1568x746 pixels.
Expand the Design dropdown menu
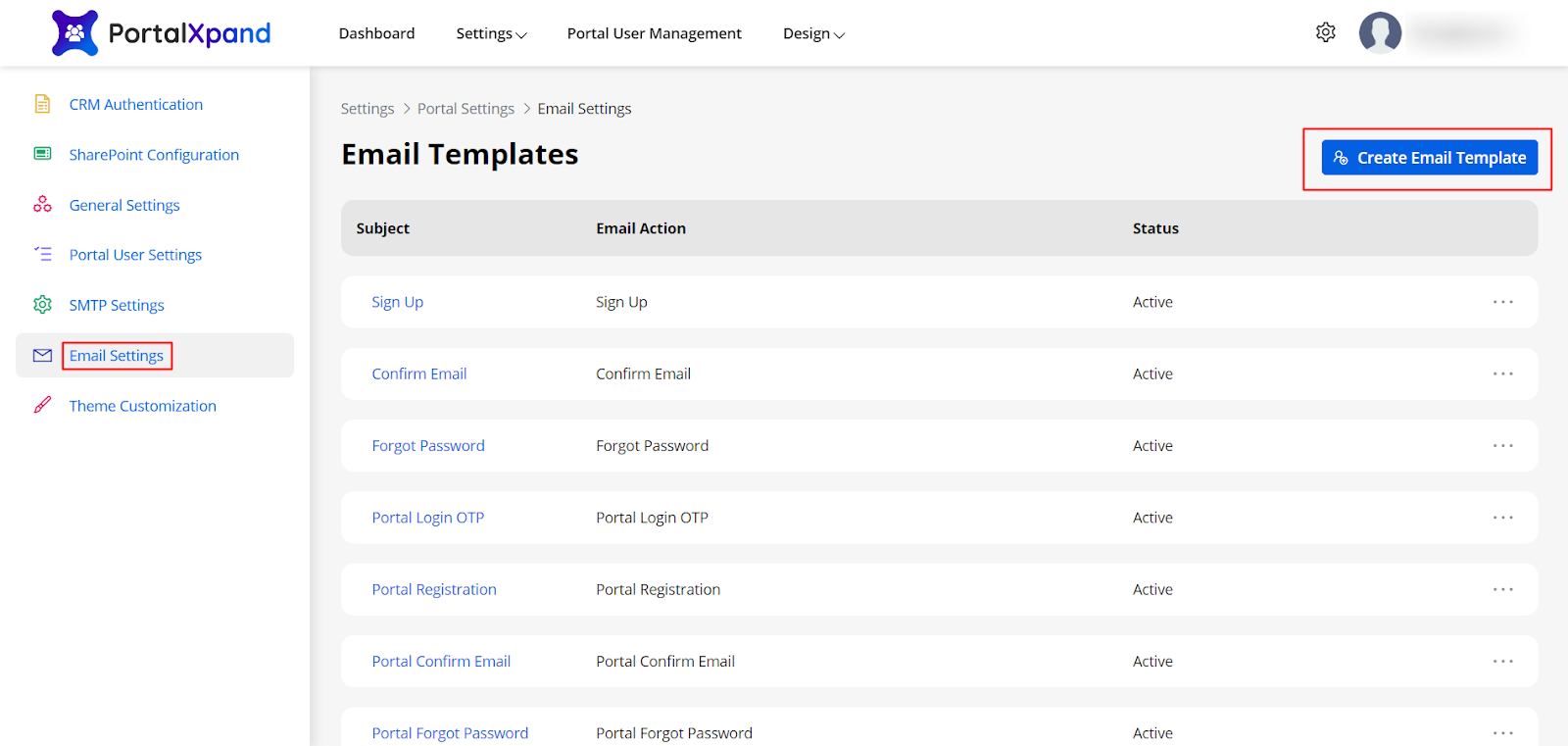(812, 33)
